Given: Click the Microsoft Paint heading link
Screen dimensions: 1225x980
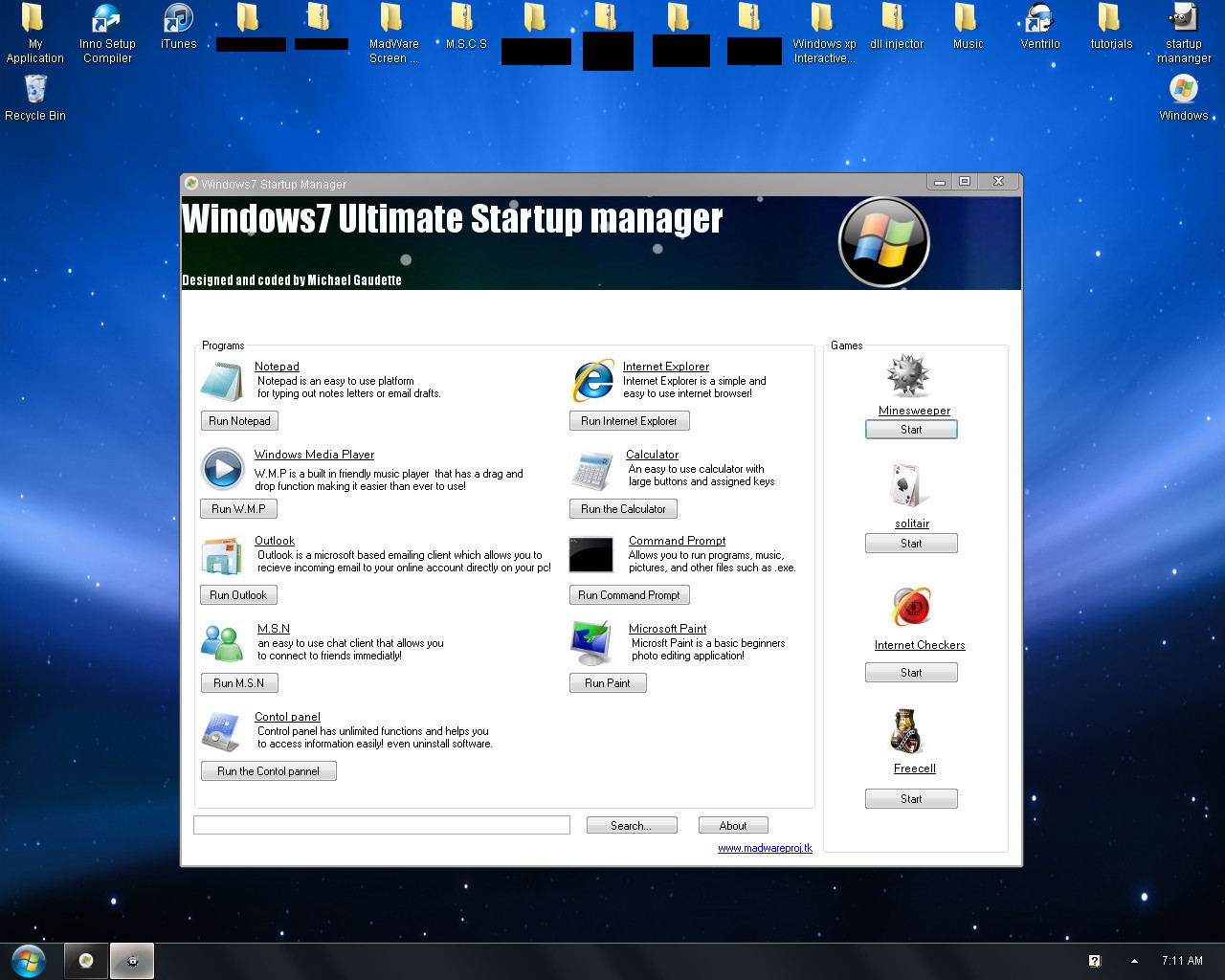Looking at the screenshot, I should tap(667, 629).
